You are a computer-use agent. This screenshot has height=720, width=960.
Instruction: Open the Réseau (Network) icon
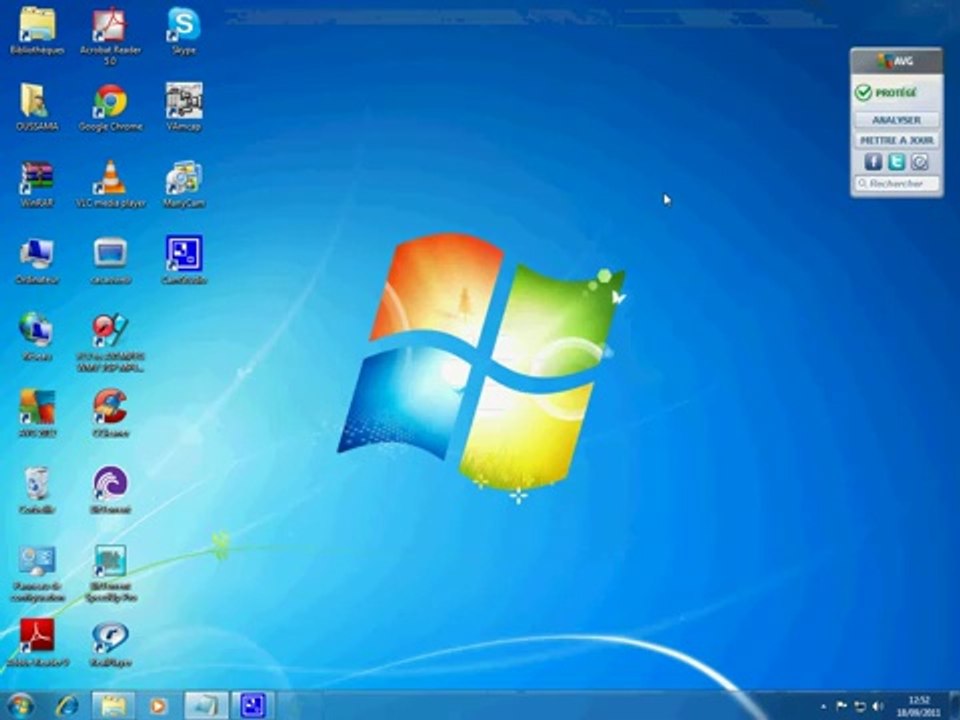tap(37, 337)
